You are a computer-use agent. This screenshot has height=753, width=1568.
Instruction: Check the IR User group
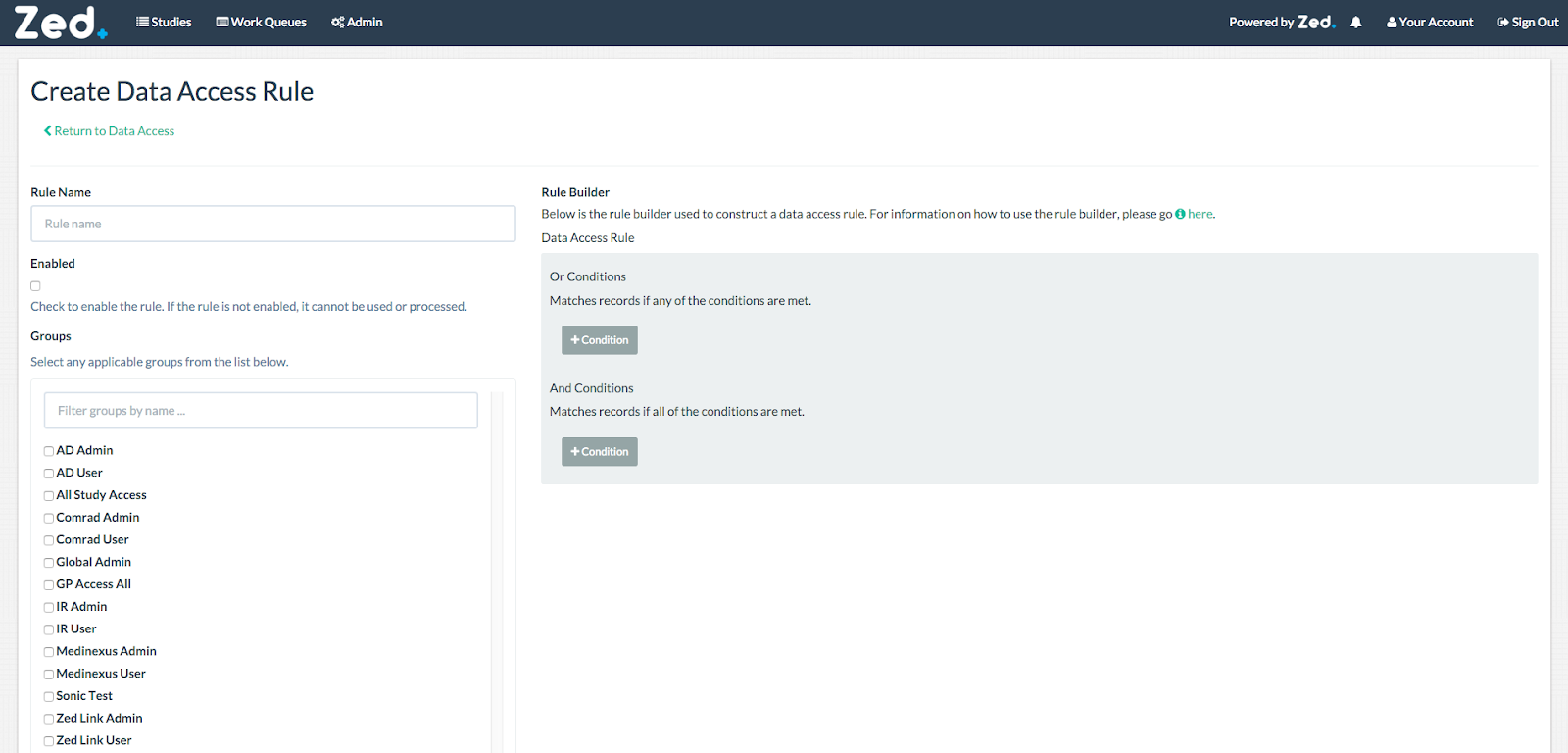(48, 629)
